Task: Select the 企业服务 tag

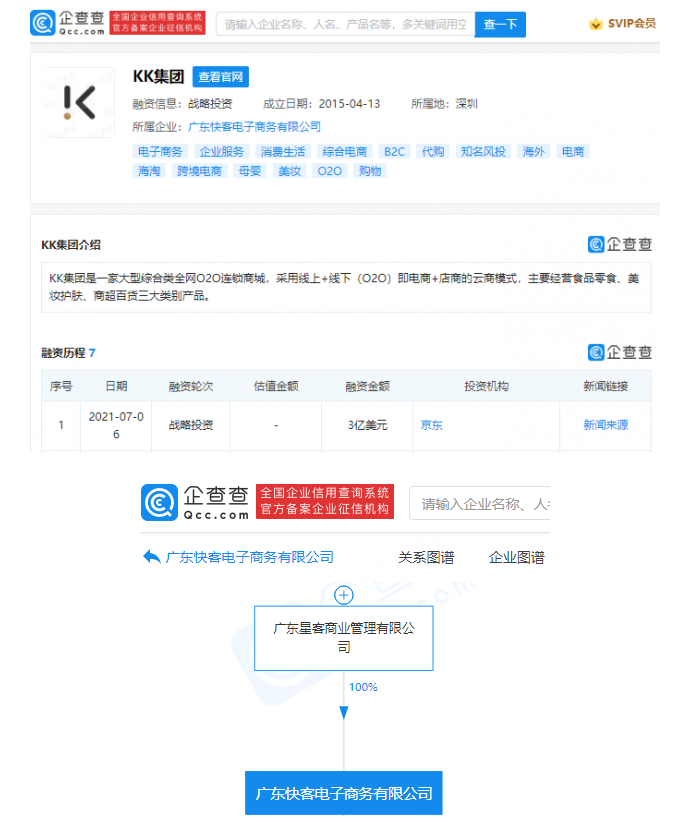Action: [221, 152]
